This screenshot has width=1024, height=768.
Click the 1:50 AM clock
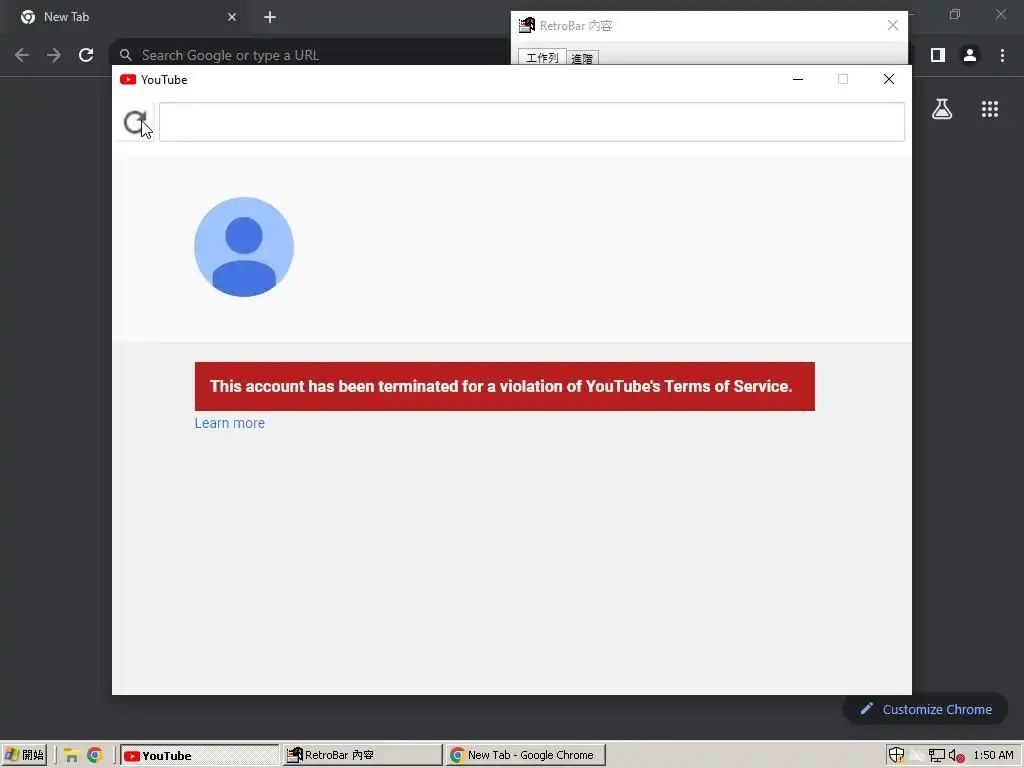(993, 755)
